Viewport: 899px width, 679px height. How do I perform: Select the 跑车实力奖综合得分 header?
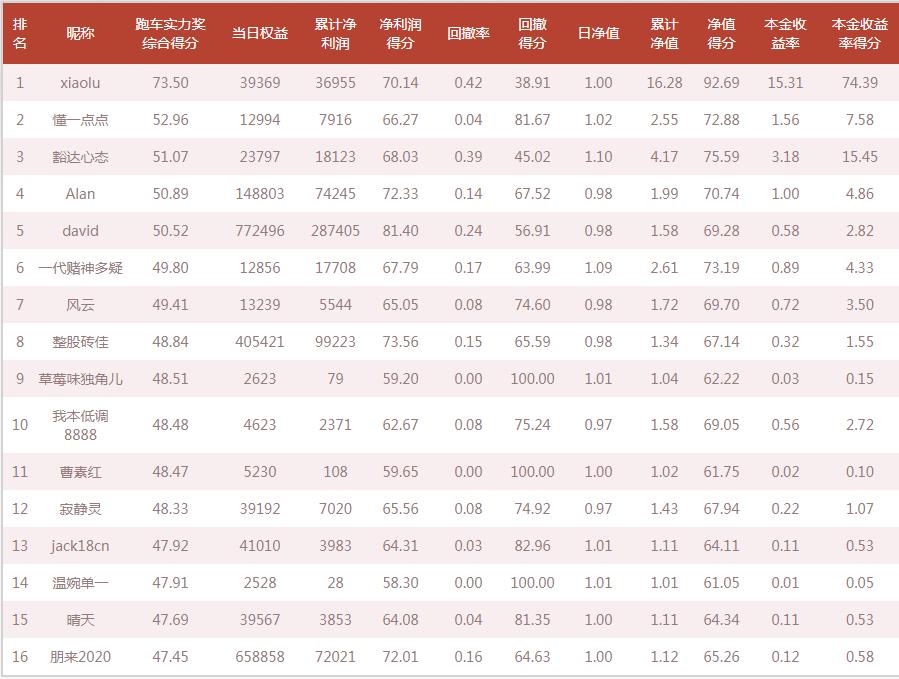pos(170,34)
